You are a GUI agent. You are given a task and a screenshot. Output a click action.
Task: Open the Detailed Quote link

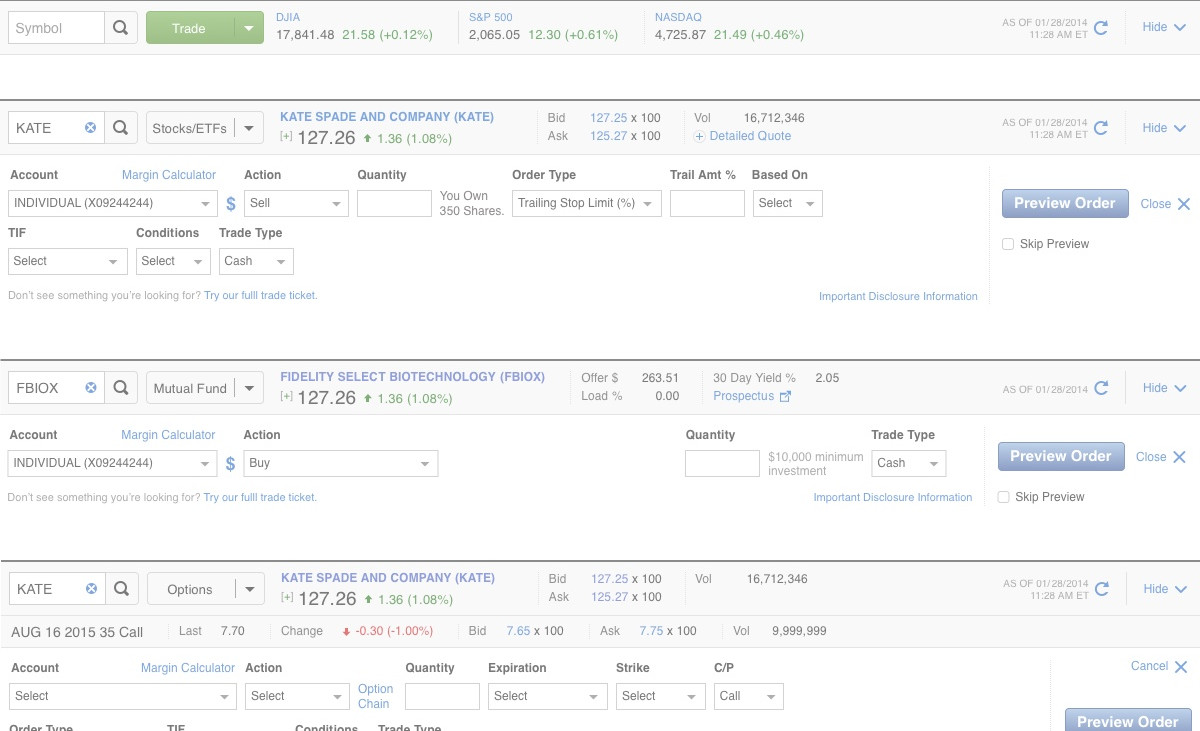(750, 136)
